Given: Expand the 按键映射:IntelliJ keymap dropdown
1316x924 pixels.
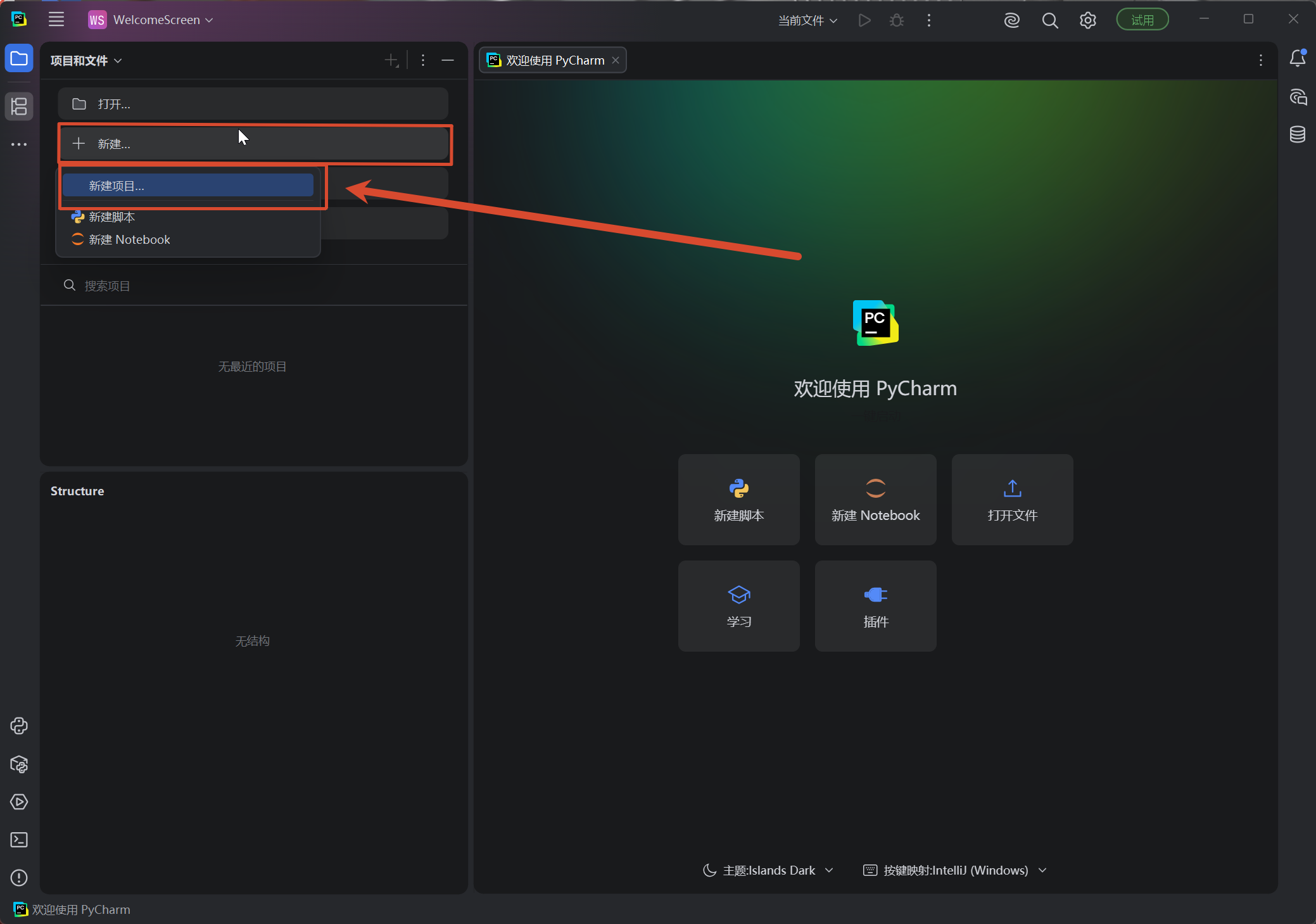Looking at the screenshot, I should (955, 870).
